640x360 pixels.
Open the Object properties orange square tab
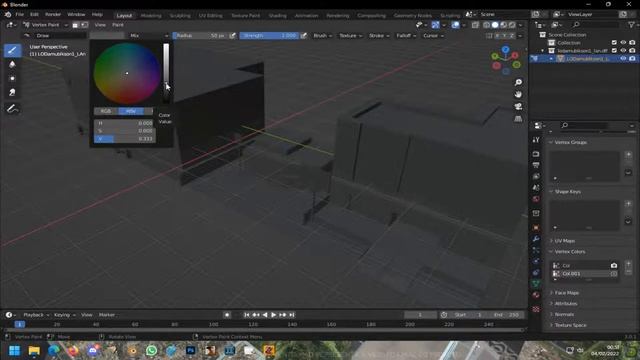click(536, 228)
